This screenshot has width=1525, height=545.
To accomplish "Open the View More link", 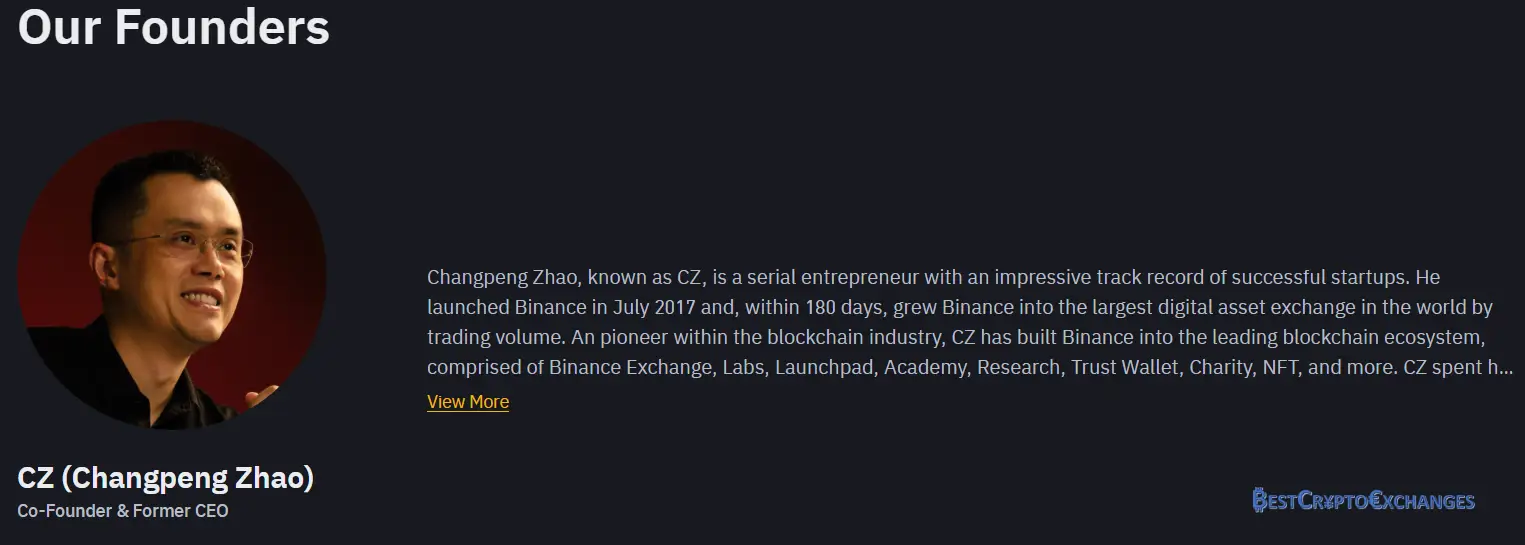I will (x=468, y=402).
